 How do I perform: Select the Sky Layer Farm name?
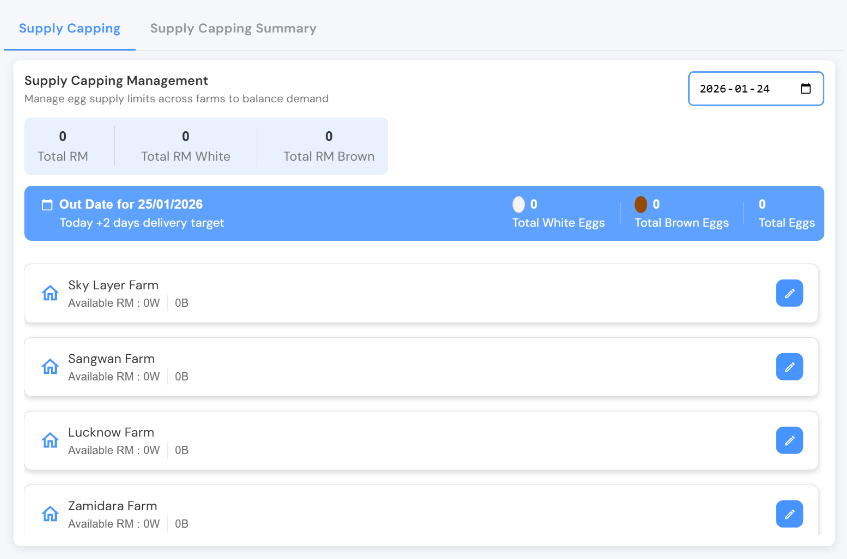tap(113, 285)
